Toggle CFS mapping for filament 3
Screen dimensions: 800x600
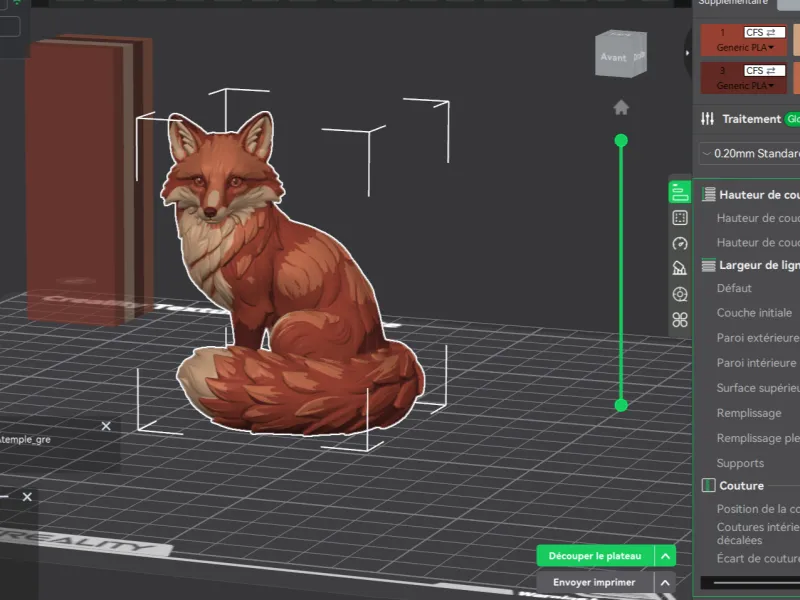[x=764, y=70]
